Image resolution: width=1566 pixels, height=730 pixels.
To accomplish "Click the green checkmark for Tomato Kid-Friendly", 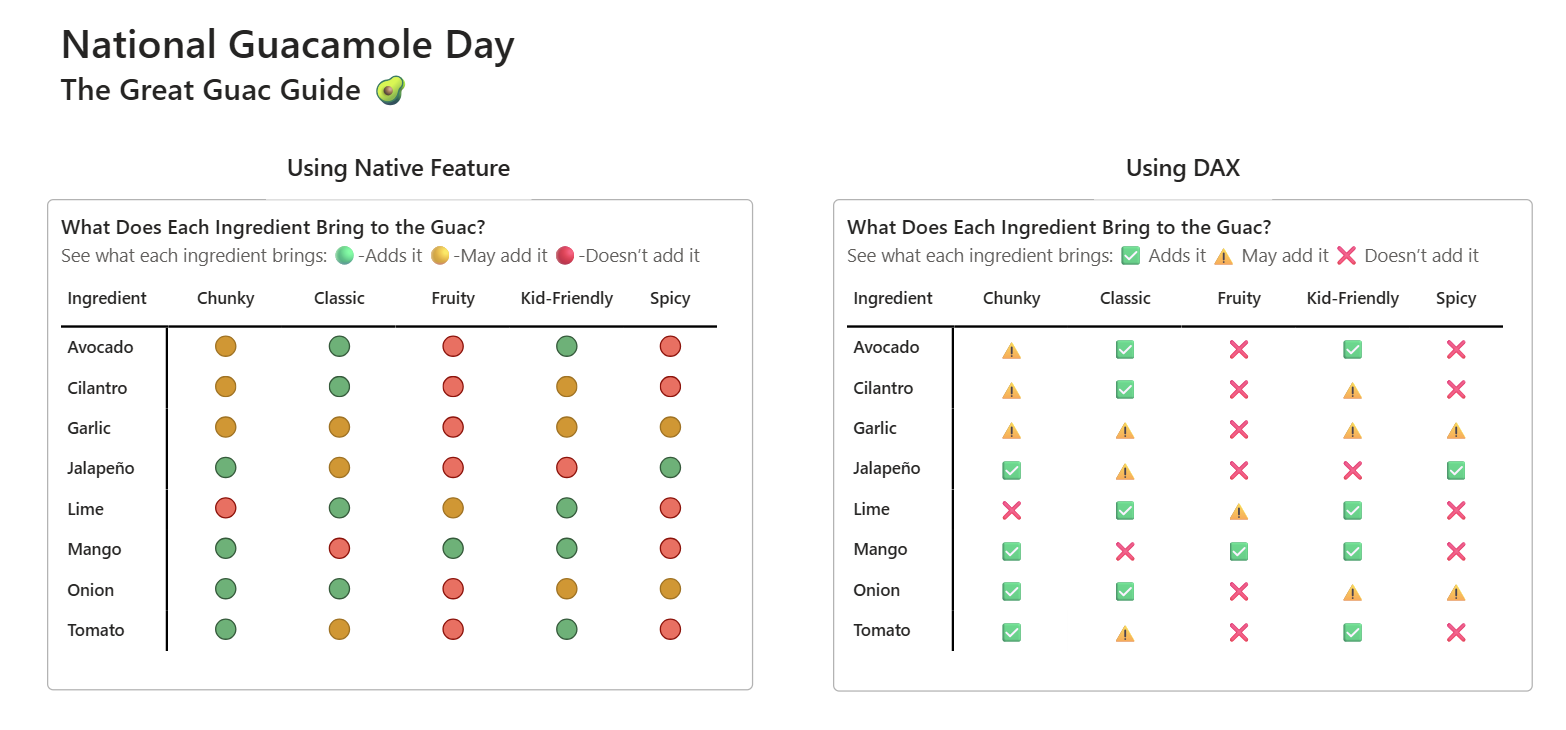I will (x=1352, y=631).
